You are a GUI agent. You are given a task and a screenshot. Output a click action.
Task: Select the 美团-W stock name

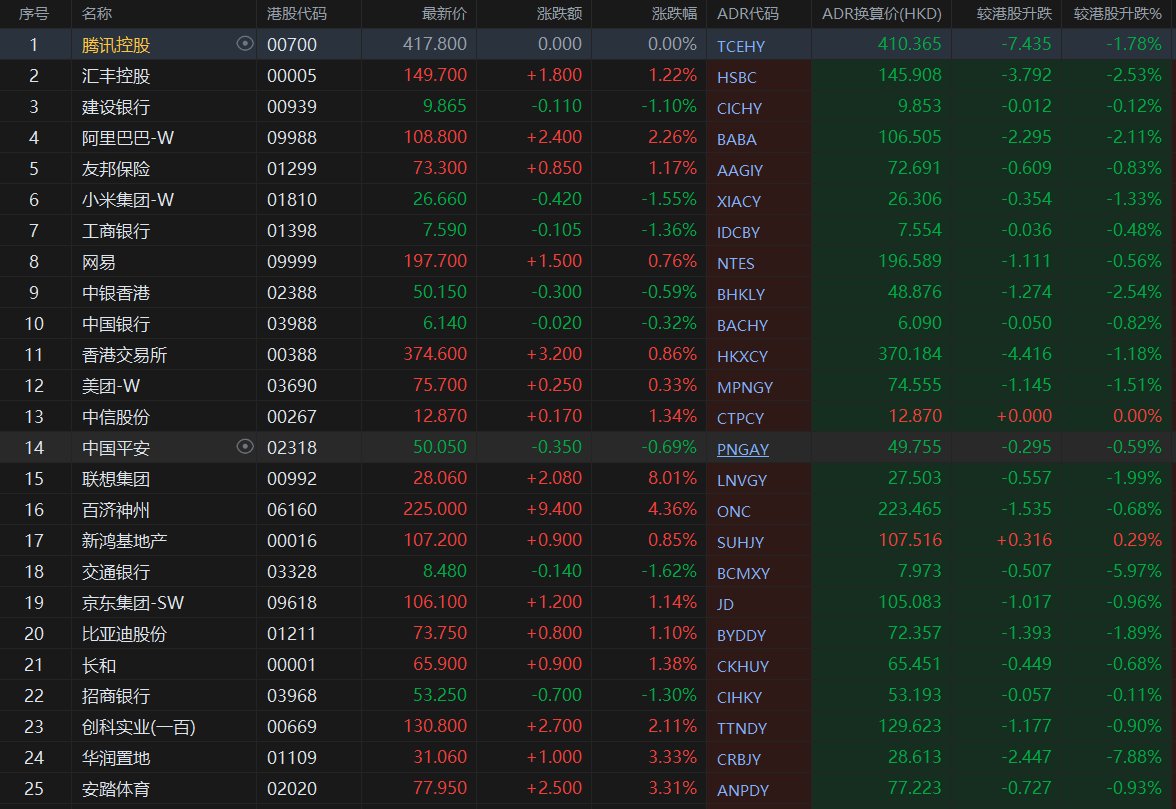[x=110, y=386]
